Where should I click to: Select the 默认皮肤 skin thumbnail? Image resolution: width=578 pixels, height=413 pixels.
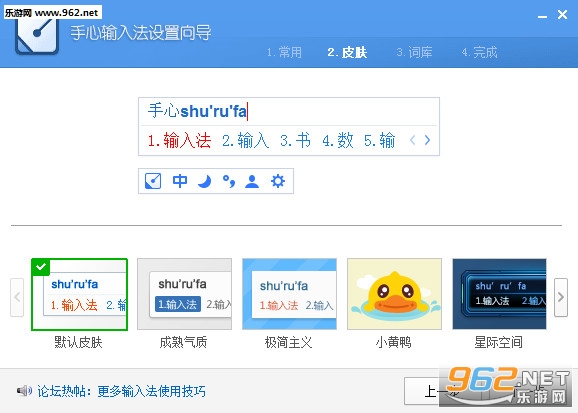[80, 294]
